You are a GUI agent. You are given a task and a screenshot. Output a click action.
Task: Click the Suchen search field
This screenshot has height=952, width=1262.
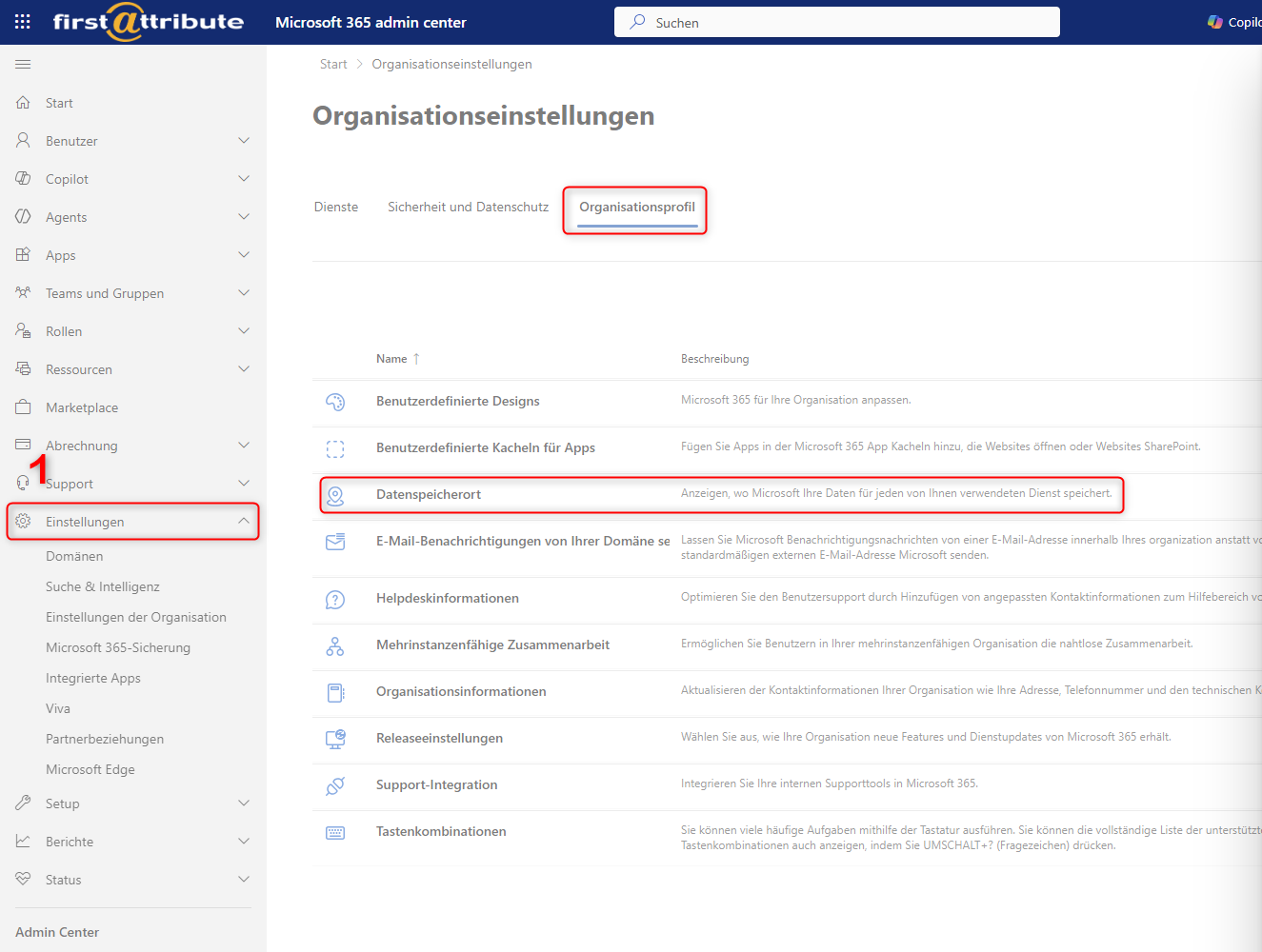click(837, 22)
